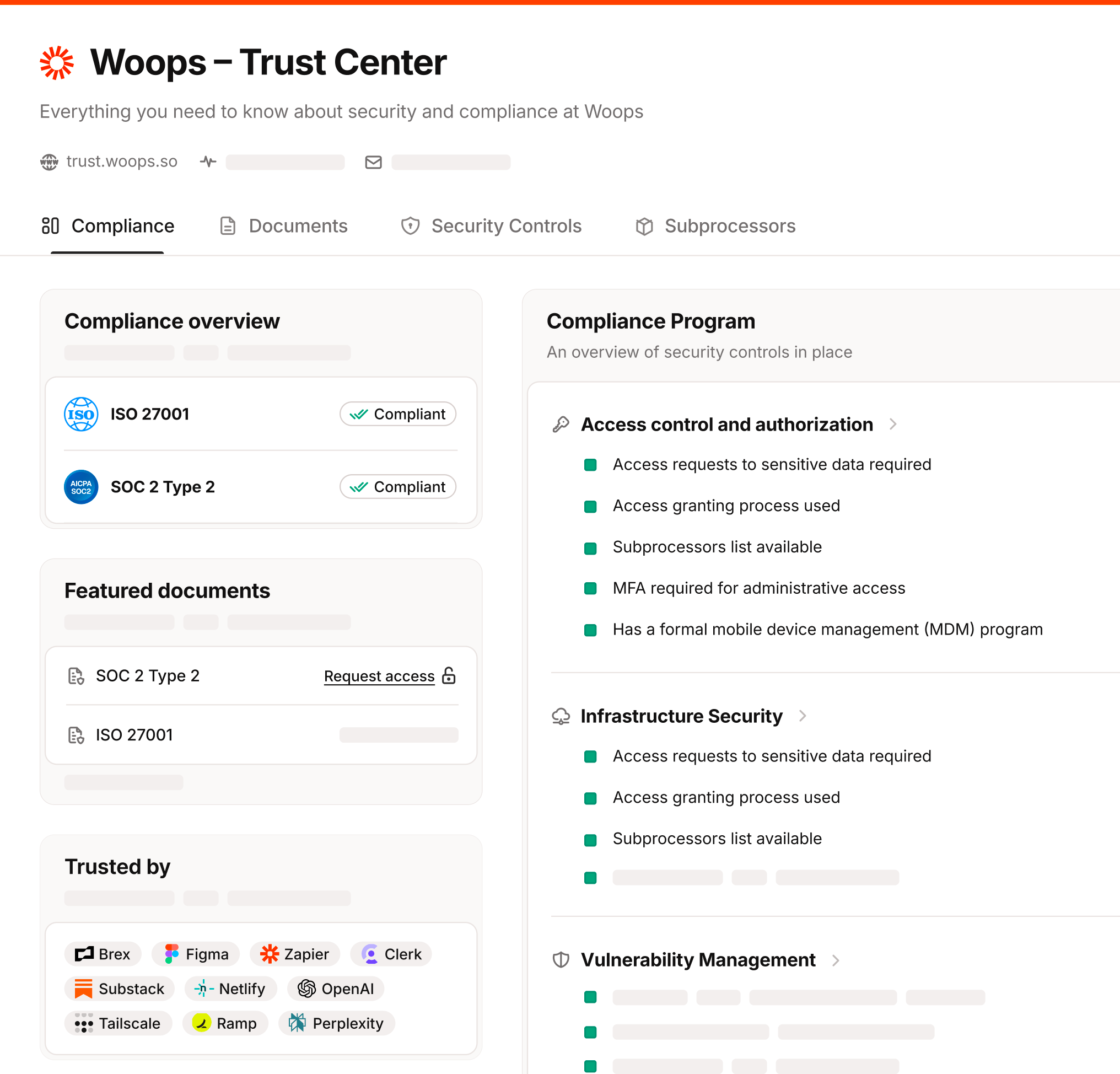
Task: Click the Woops sunburst logo
Action: click(57, 62)
